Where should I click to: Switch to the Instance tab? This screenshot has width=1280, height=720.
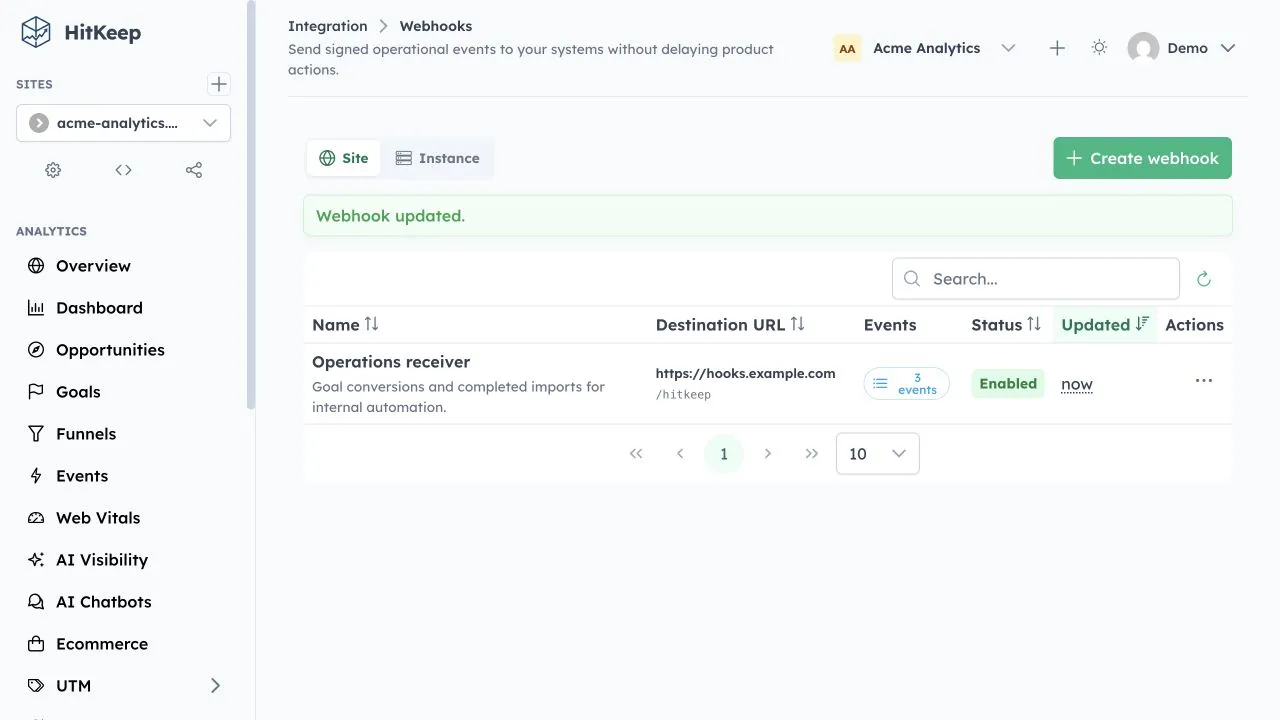pos(438,158)
